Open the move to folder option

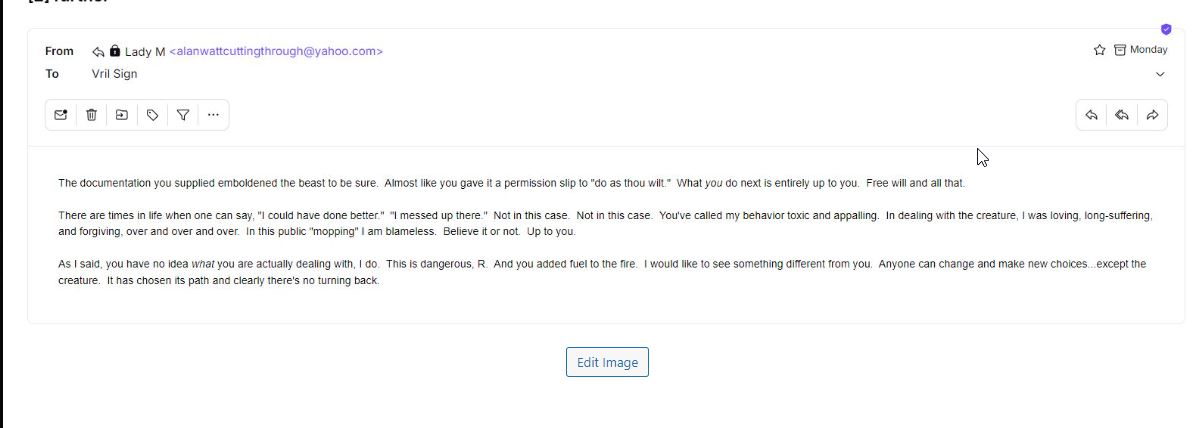pyautogui.click(x=122, y=115)
